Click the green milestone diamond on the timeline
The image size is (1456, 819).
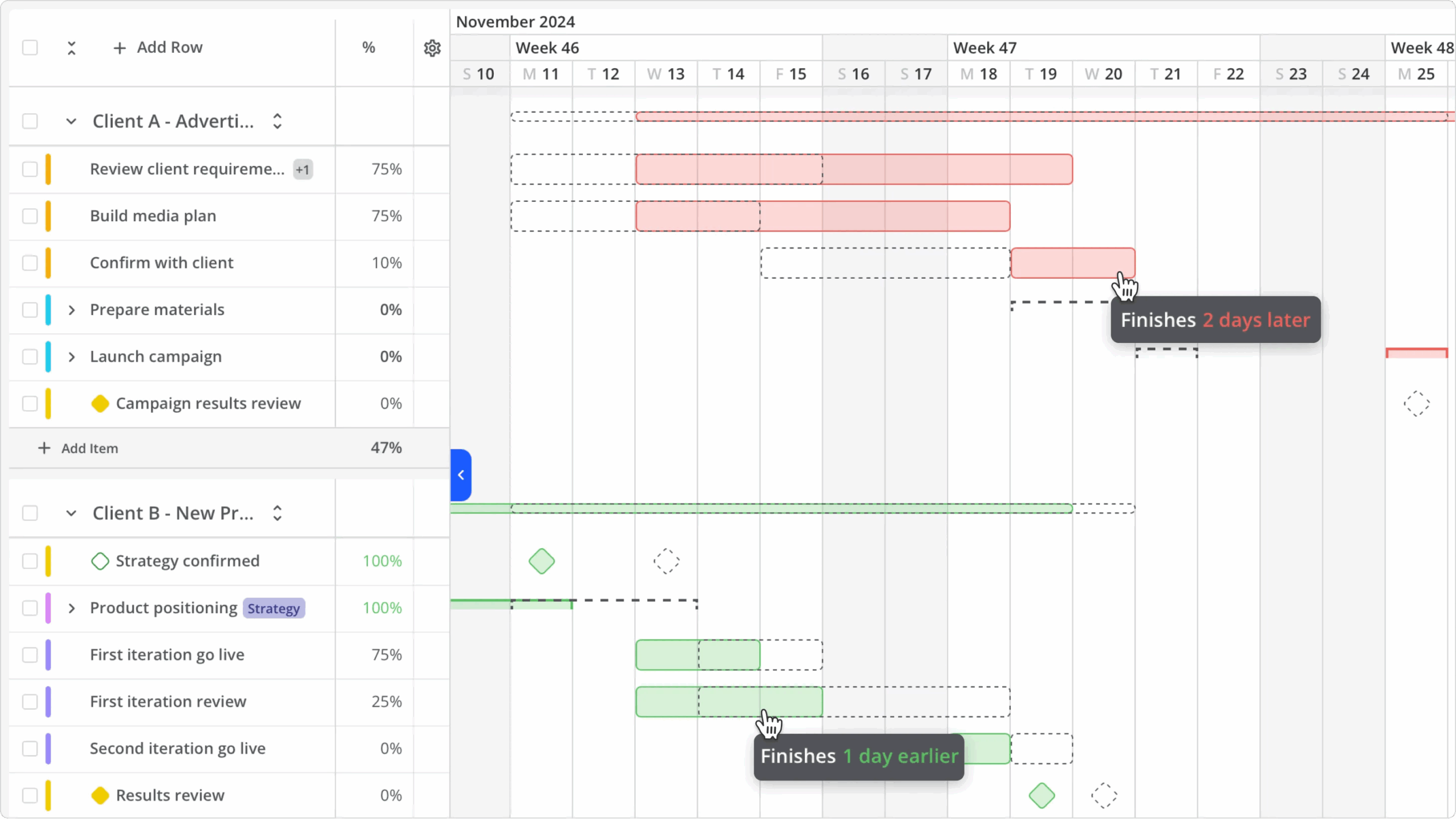pos(541,561)
